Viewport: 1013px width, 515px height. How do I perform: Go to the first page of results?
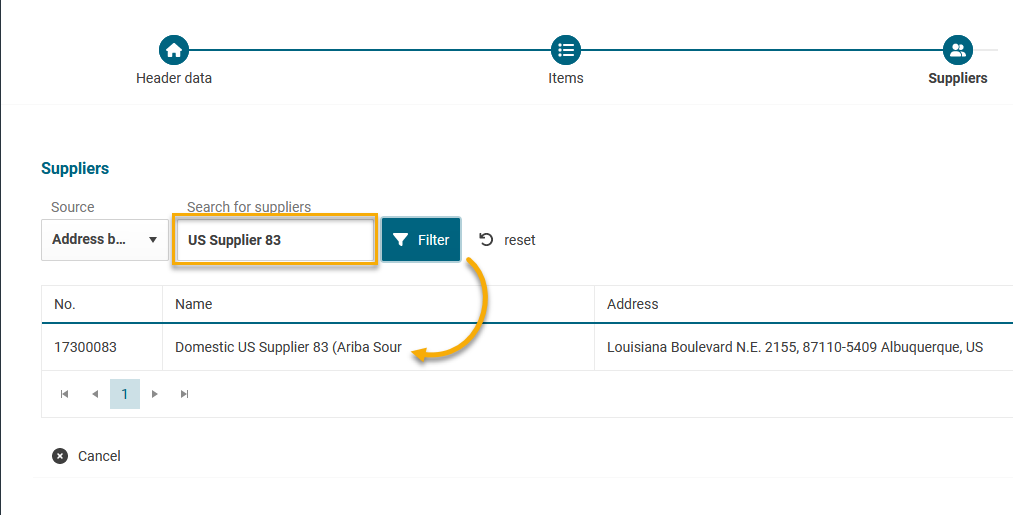point(64,394)
